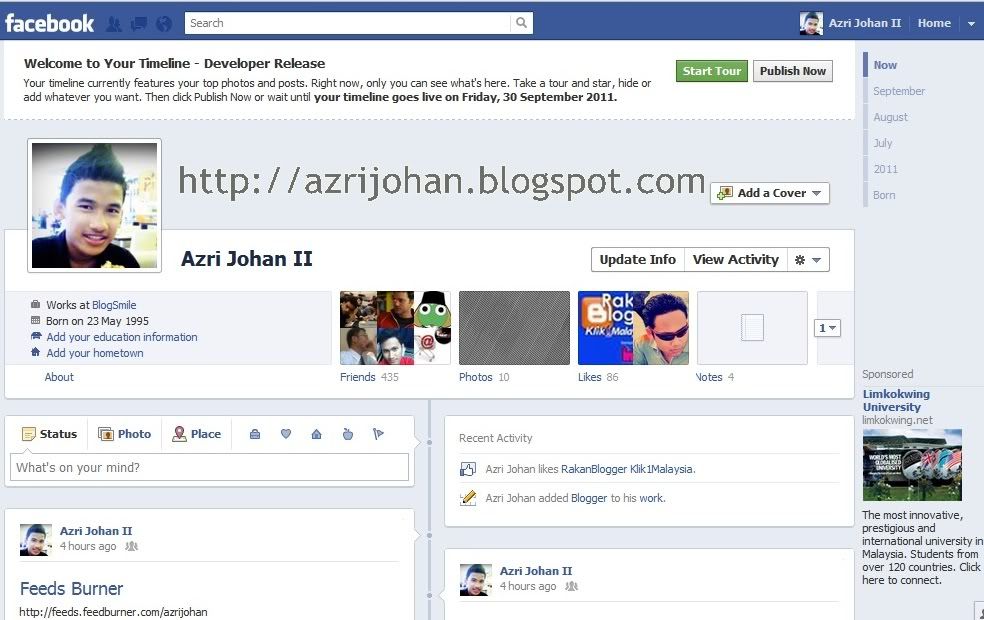
Task: Select the Photo composer tab
Action: tap(124, 434)
